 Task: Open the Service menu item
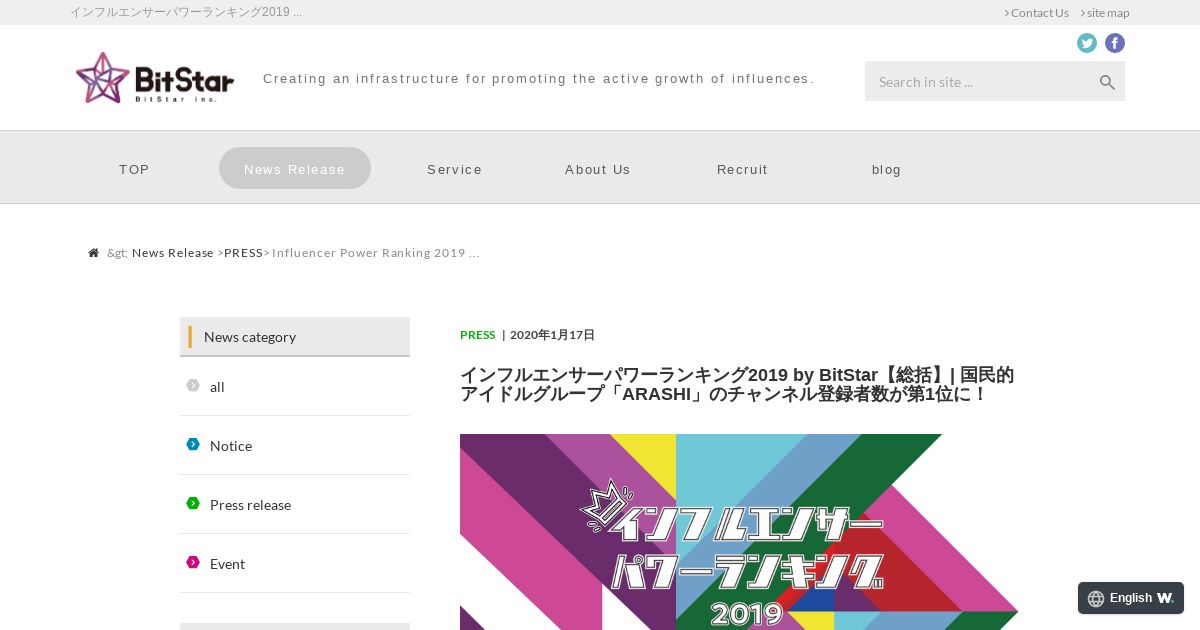pos(455,169)
